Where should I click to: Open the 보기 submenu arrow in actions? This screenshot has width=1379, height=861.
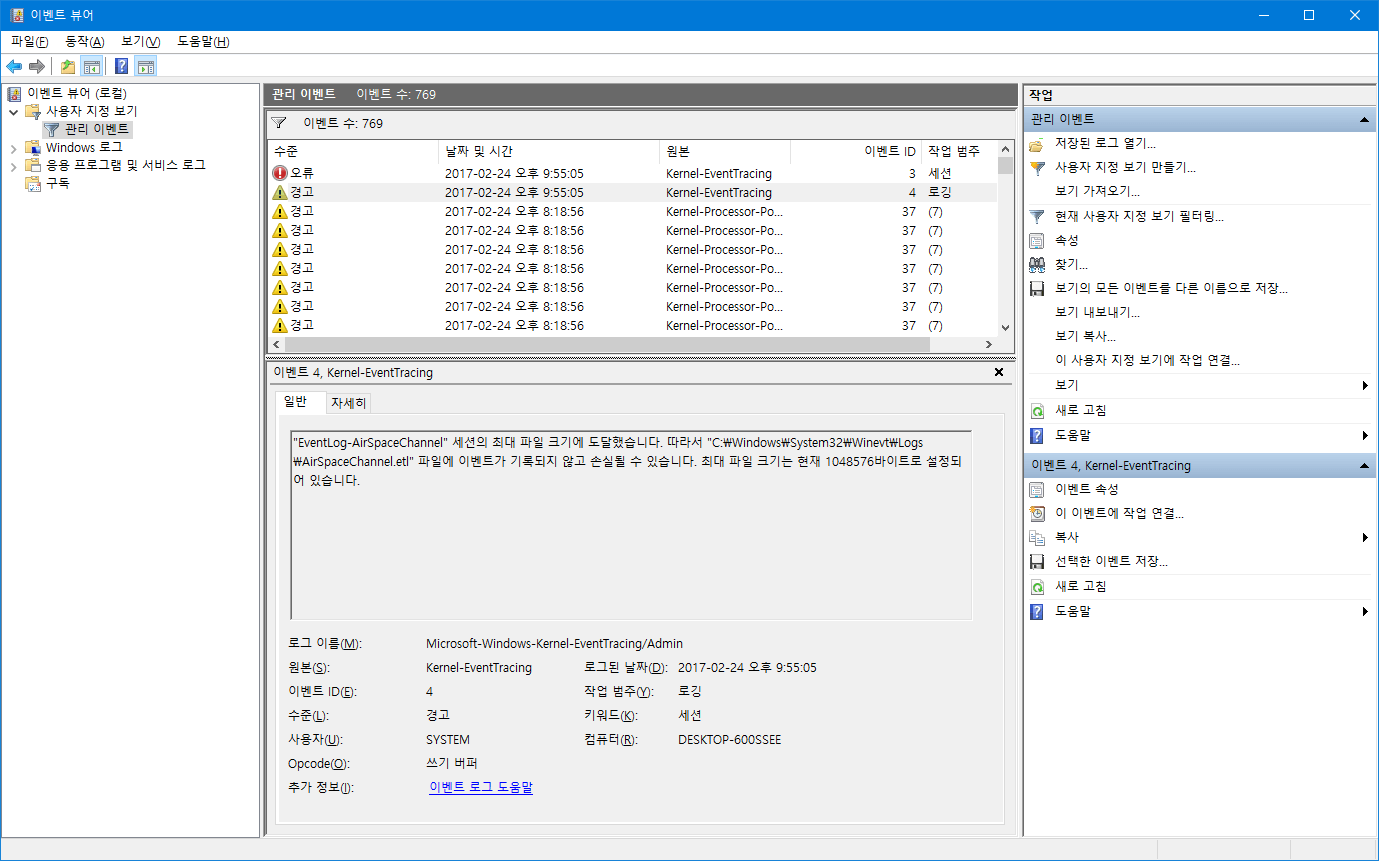pos(1365,386)
